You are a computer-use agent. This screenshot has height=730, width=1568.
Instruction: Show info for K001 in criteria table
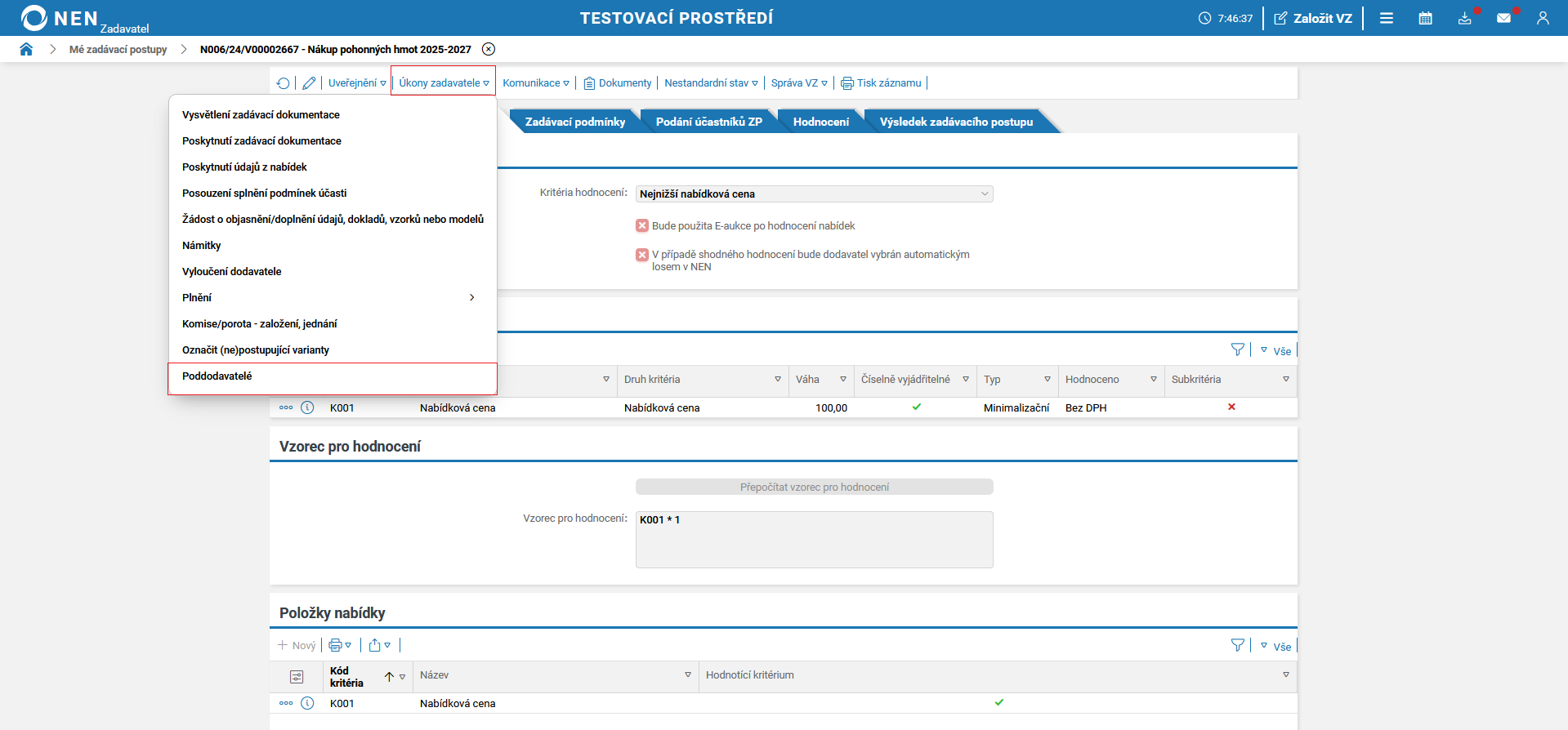pos(307,407)
